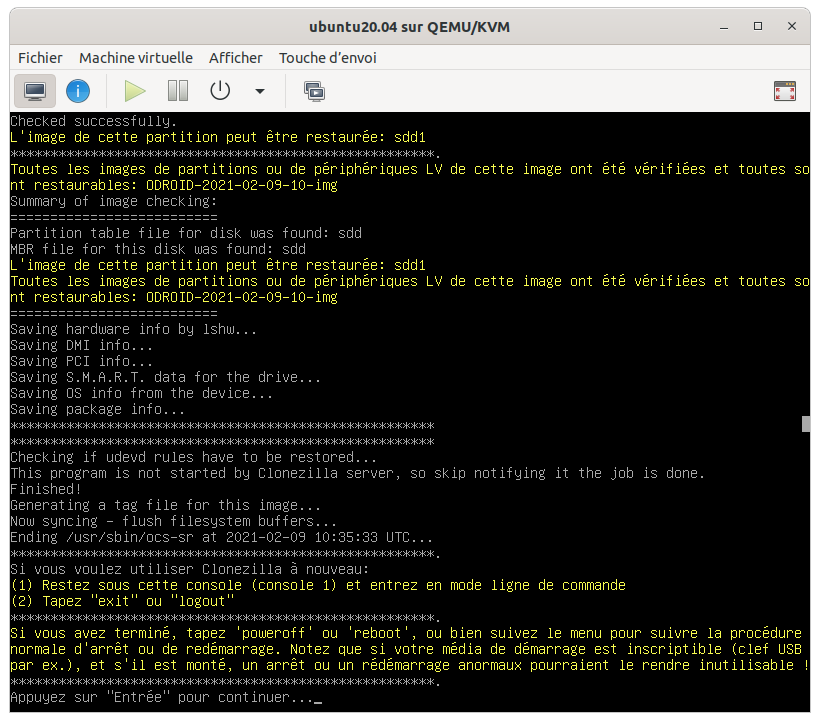The width and height of the screenshot is (820, 722).
Task: Open the Touche d'envoi menu
Action: click(x=328, y=58)
